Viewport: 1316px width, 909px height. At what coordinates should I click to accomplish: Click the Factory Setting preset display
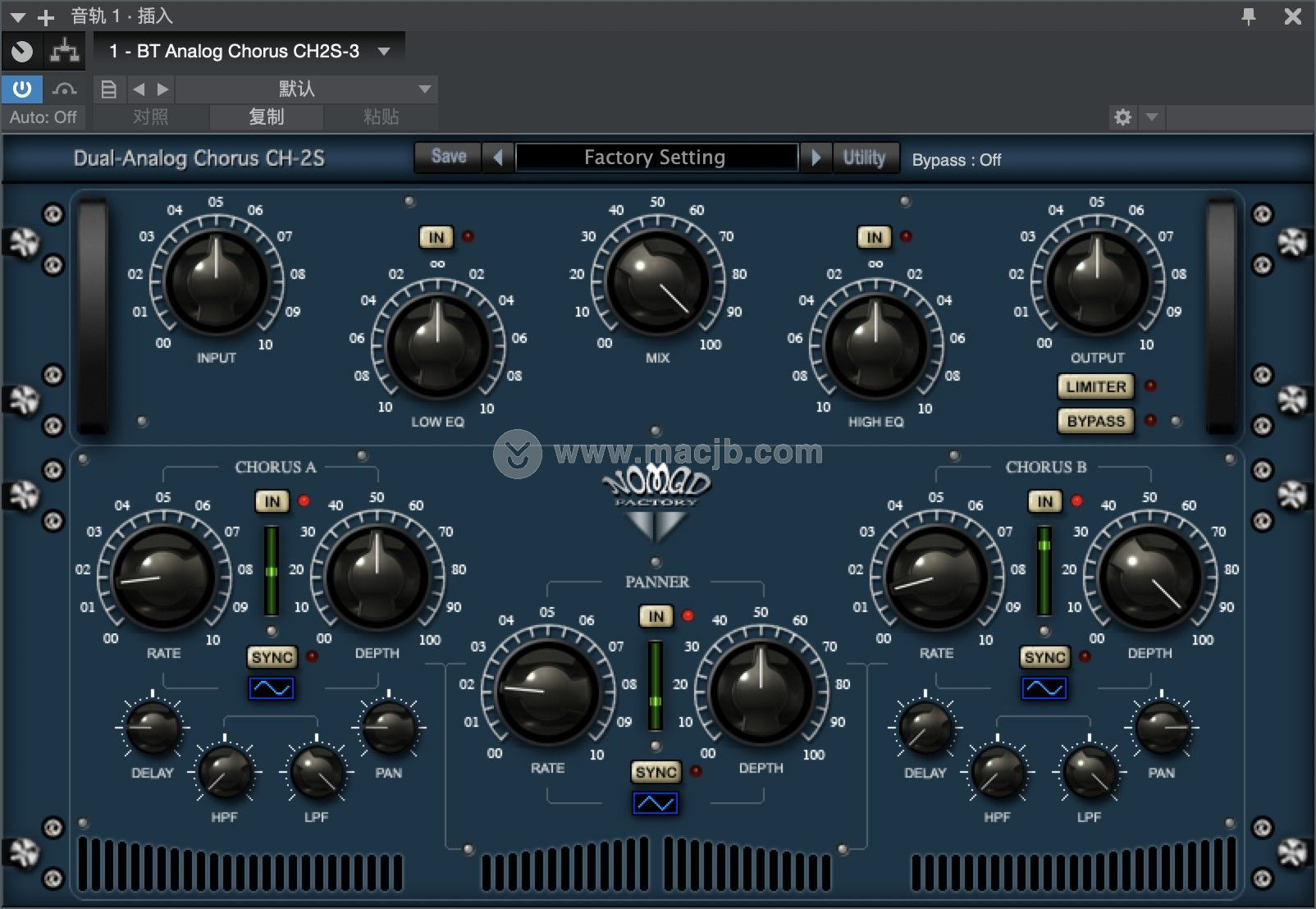(x=656, y=157)
